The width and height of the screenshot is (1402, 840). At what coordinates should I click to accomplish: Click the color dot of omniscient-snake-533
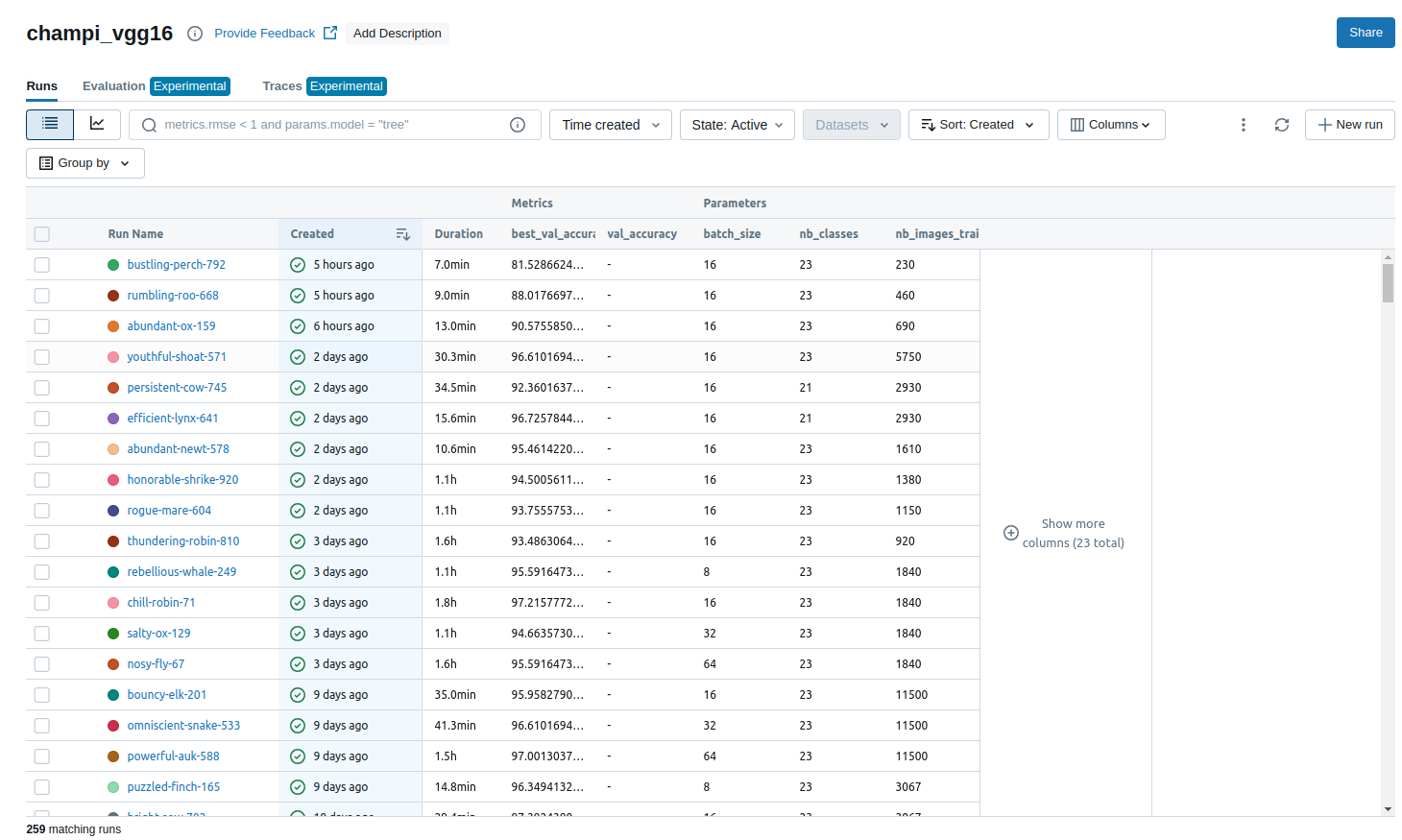point(113,726)
